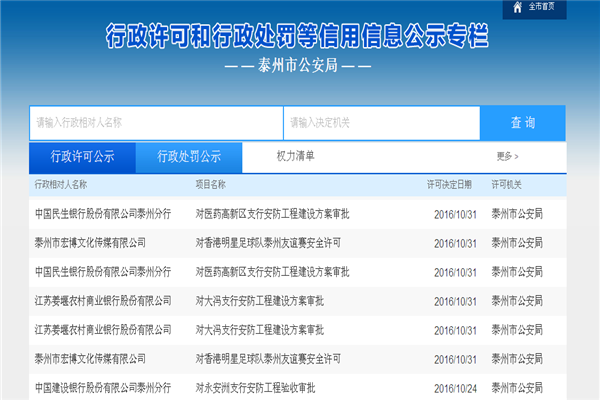Open the 权力清单 tab

[x=295, y=156]
